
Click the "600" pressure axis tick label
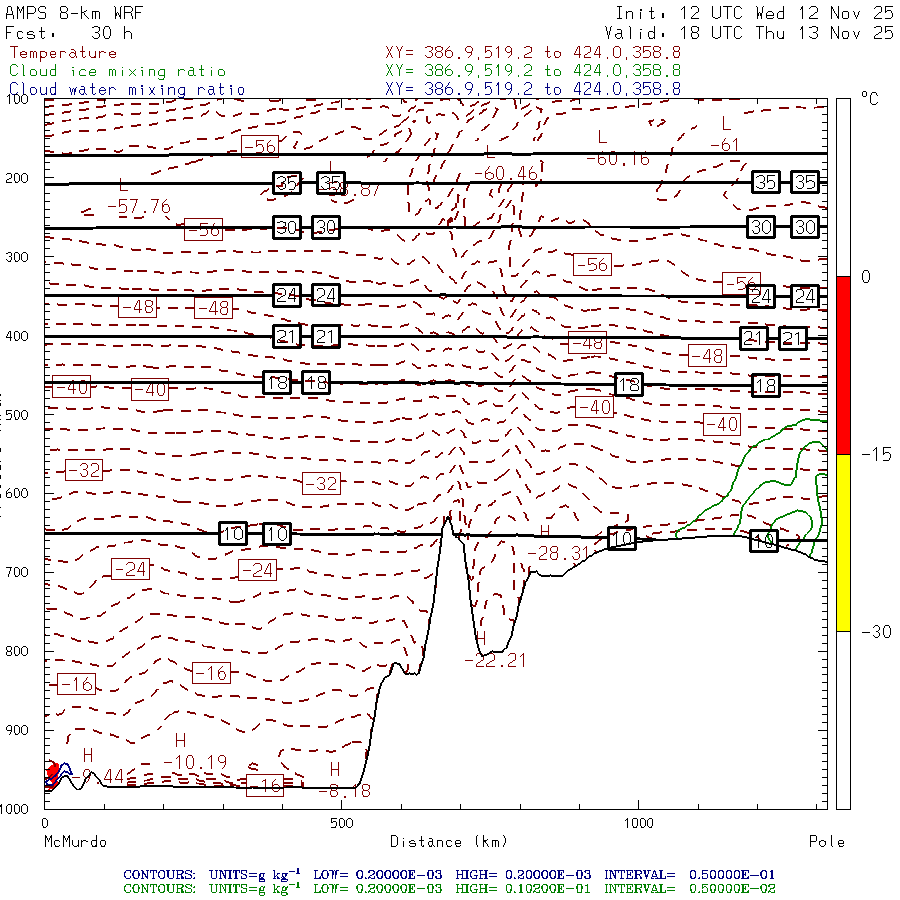(x=17, y=493)
